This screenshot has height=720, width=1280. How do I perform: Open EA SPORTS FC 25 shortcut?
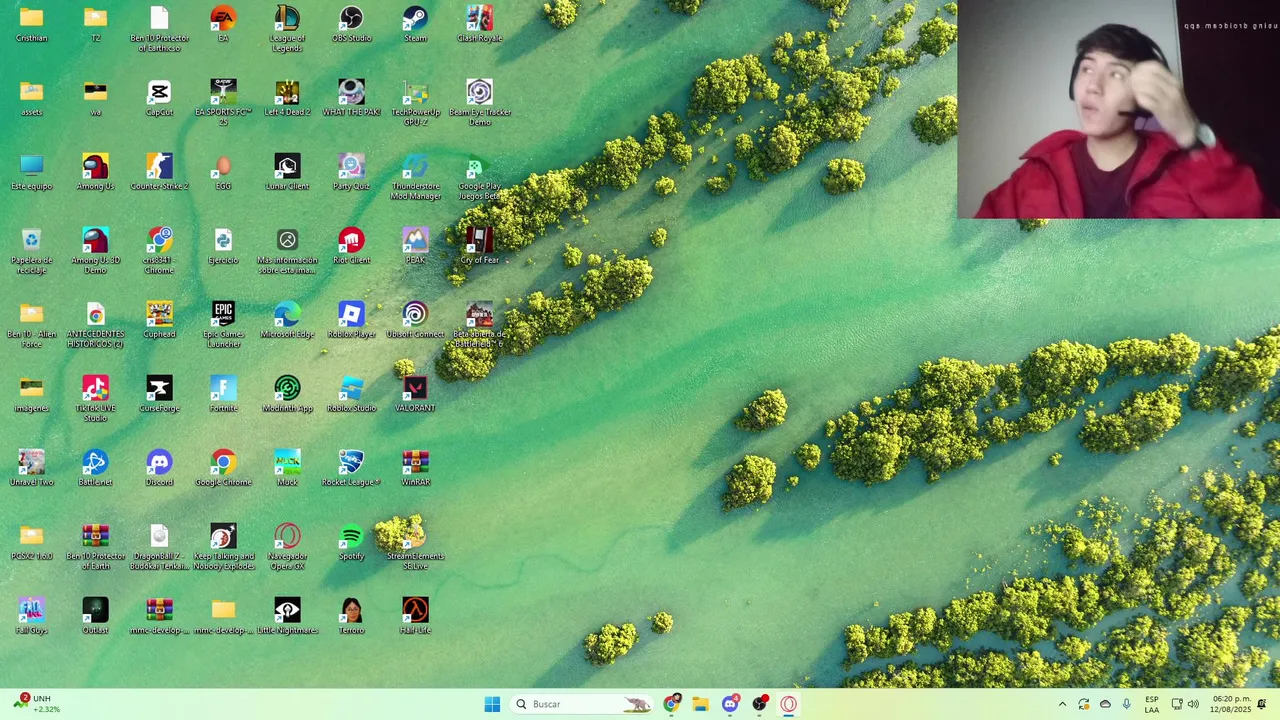pyautogui.click(x=223, y=103)
